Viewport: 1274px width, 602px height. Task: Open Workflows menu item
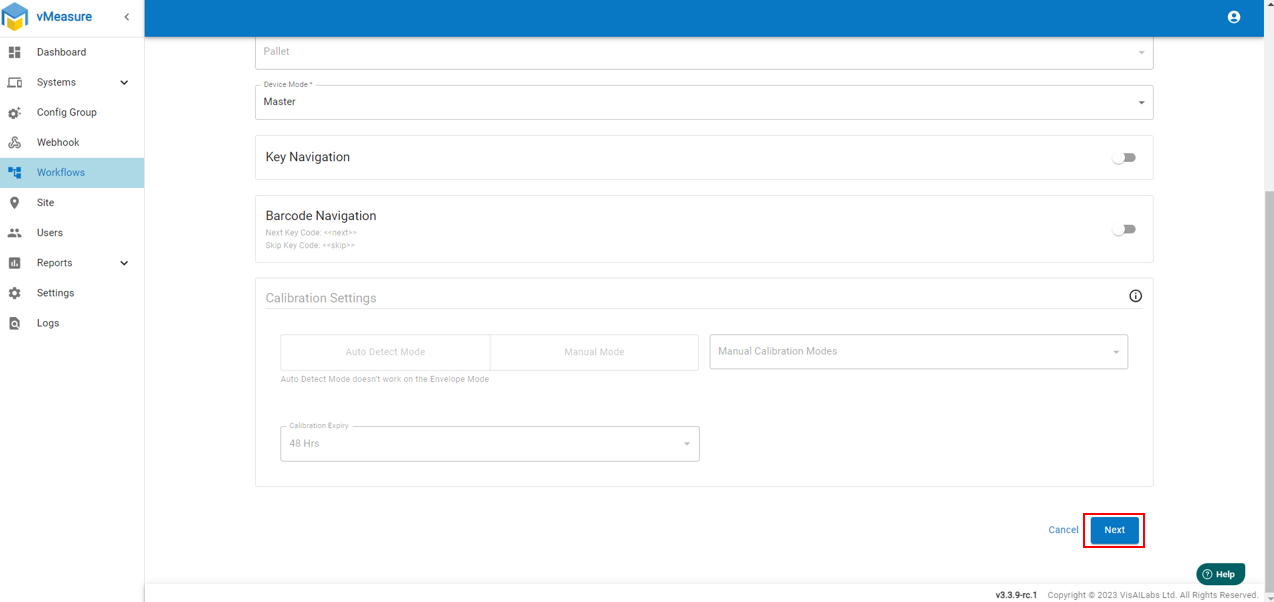click(72, 172)
